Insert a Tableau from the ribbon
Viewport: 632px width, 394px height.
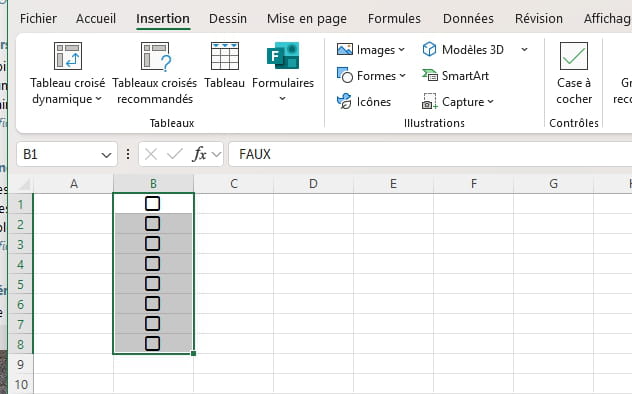tap(225, 65)
